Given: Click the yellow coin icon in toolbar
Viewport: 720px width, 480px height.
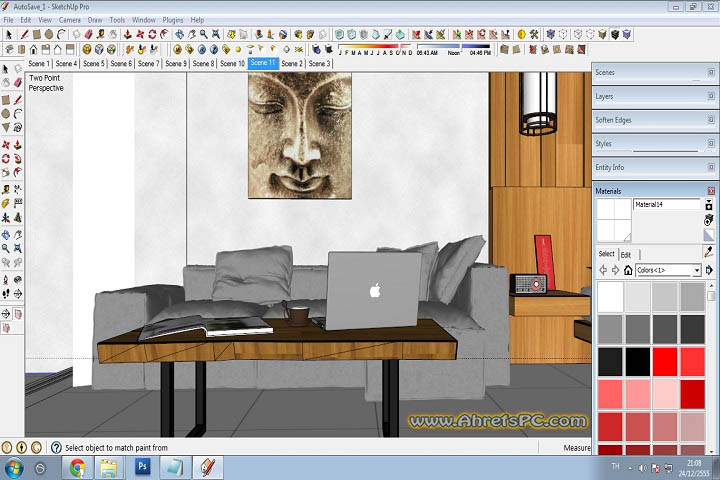Looking at the screenshot, I should tap(522, 34).
